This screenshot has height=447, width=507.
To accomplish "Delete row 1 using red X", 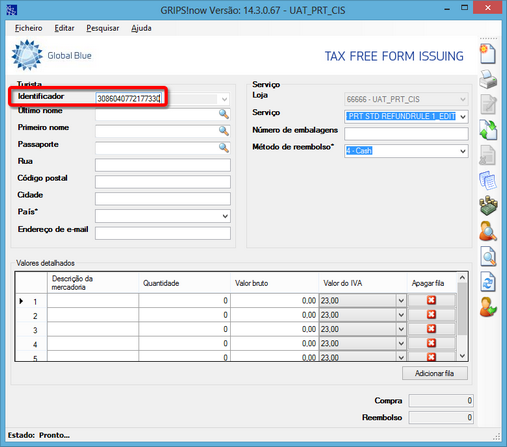I will coord(431,300).
